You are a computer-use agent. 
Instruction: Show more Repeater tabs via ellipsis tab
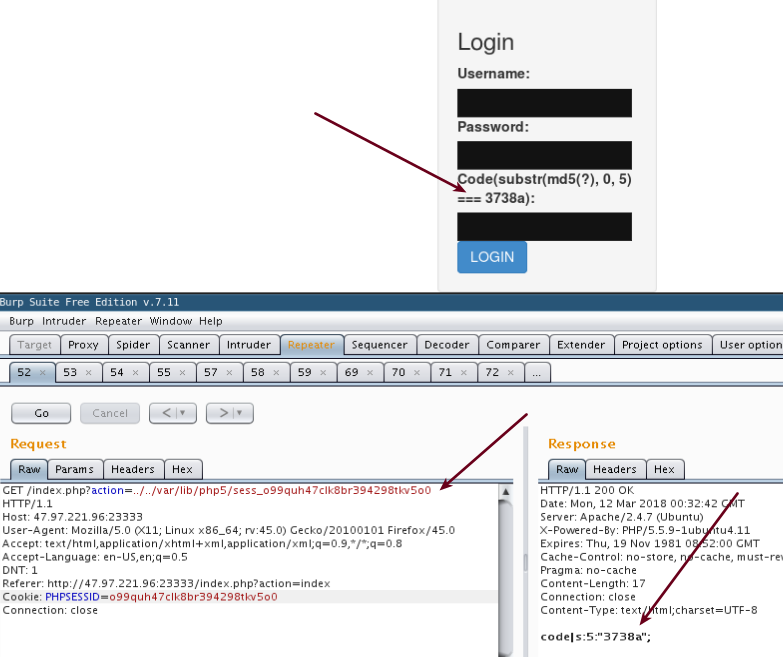click(x=537, y=372)
